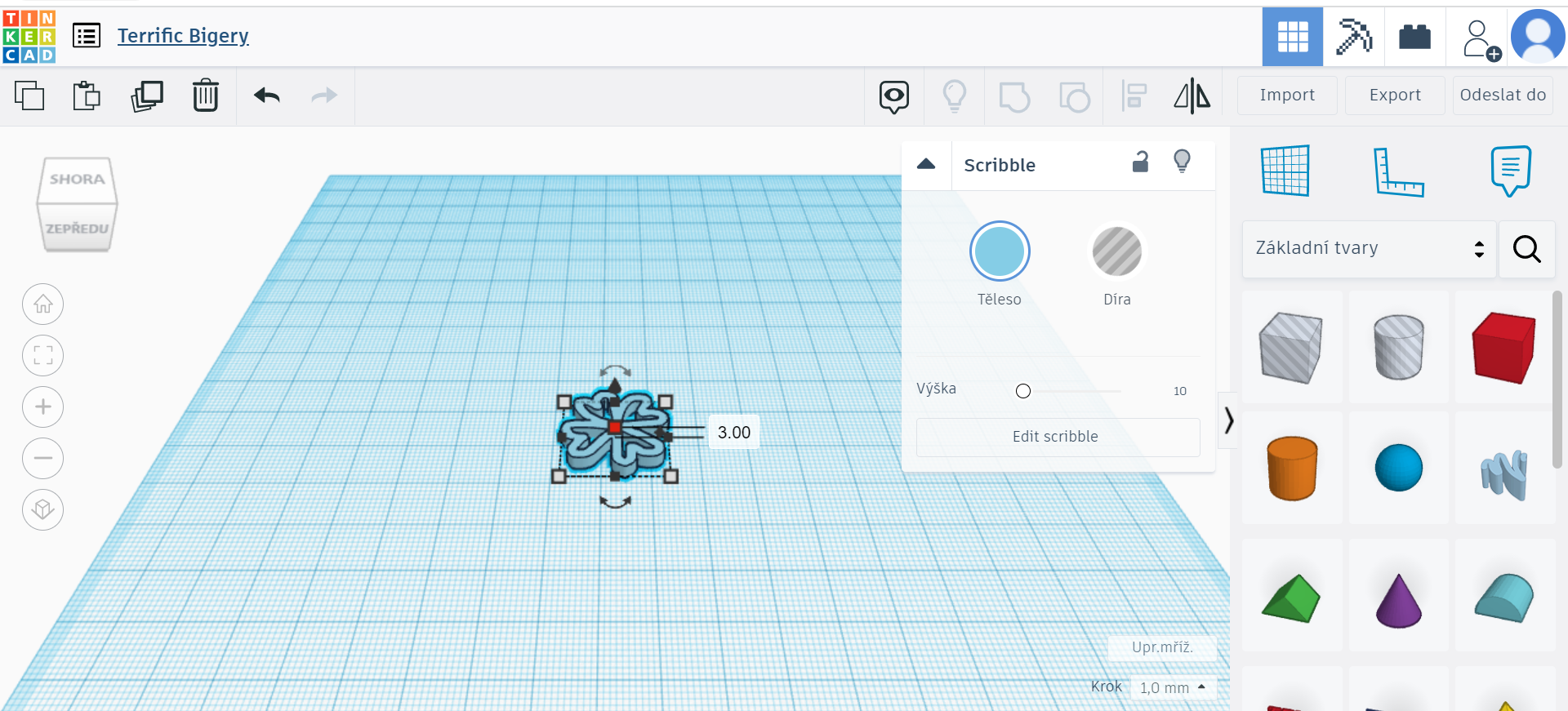Select the Díra hole option
Viewport: 1568px width, 711px height.
point(1117,251)
